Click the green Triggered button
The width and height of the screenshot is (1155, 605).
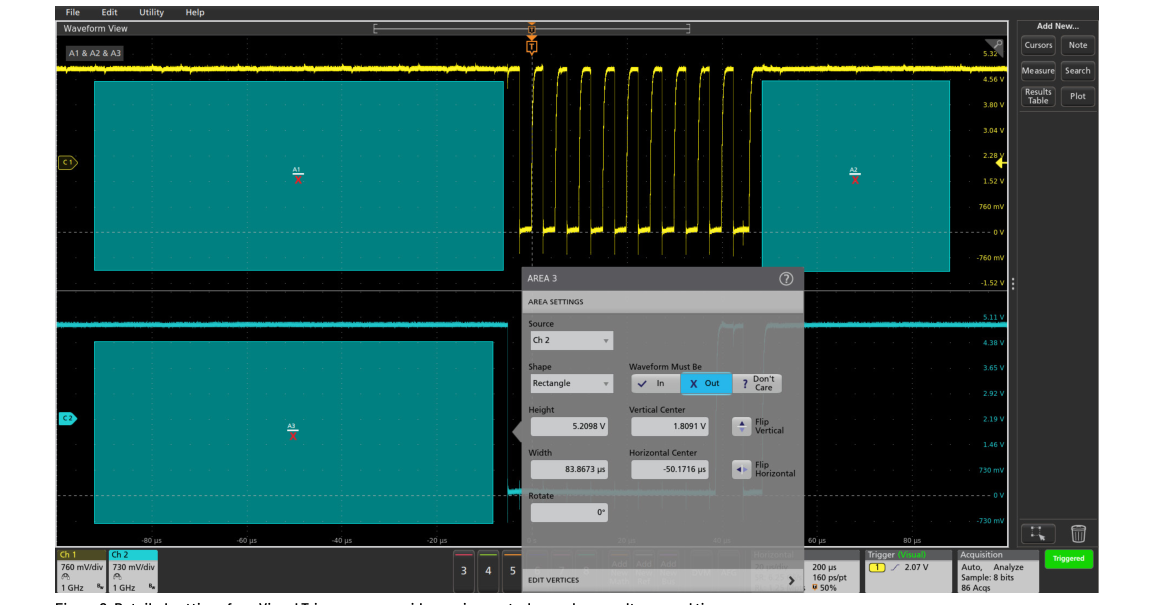click(1068, 559)
